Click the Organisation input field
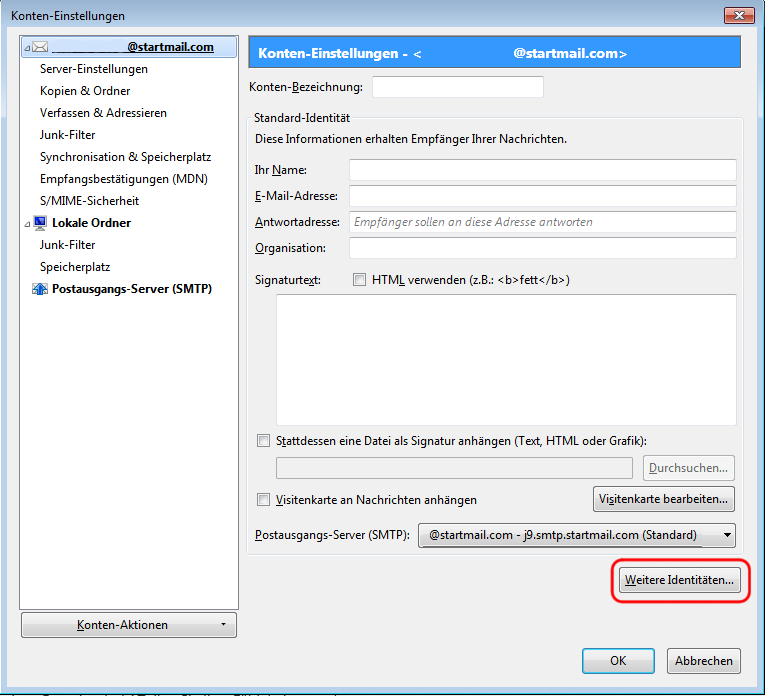 coord(543,248)
